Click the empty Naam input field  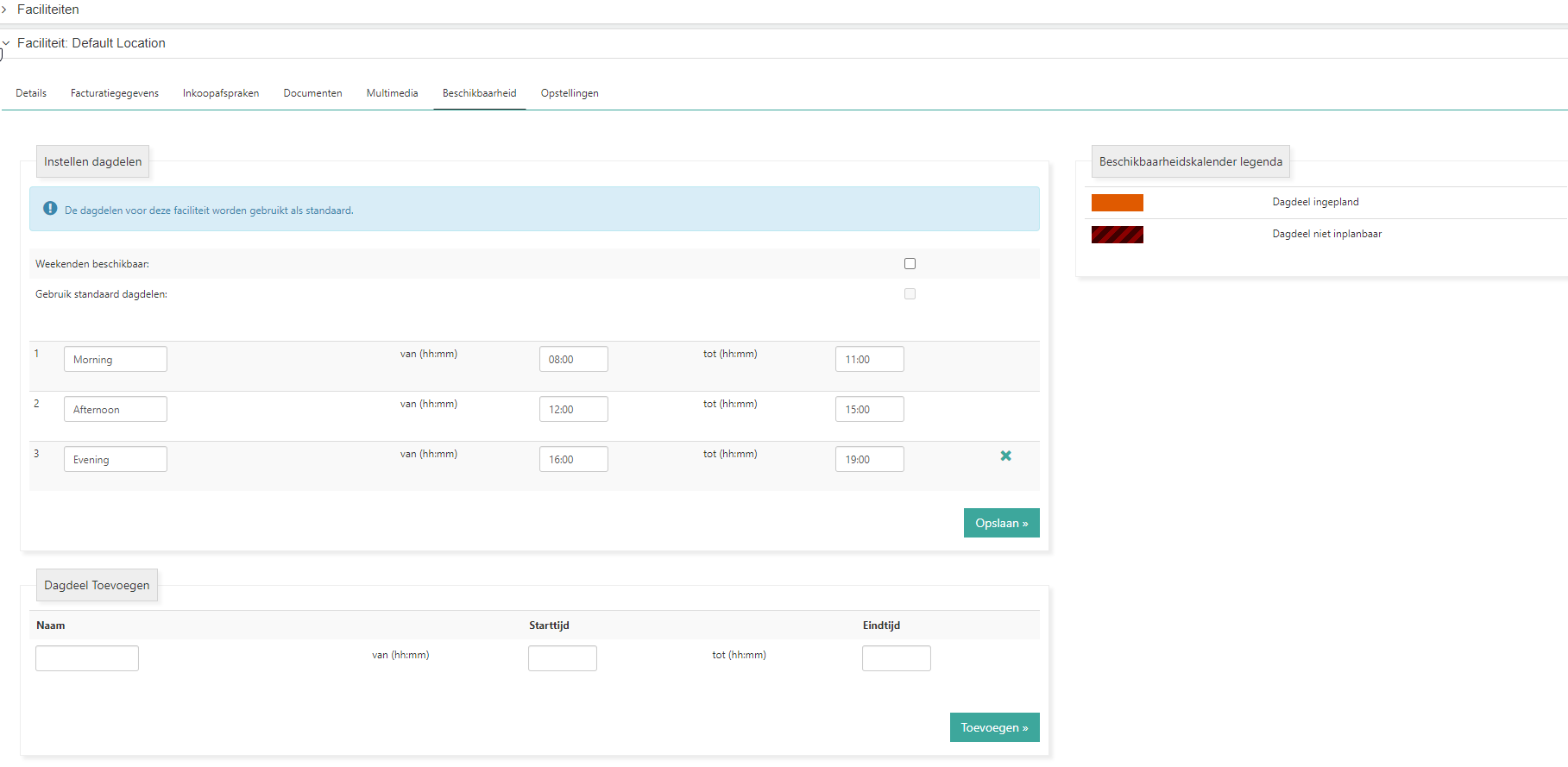(x=87, y=658)
